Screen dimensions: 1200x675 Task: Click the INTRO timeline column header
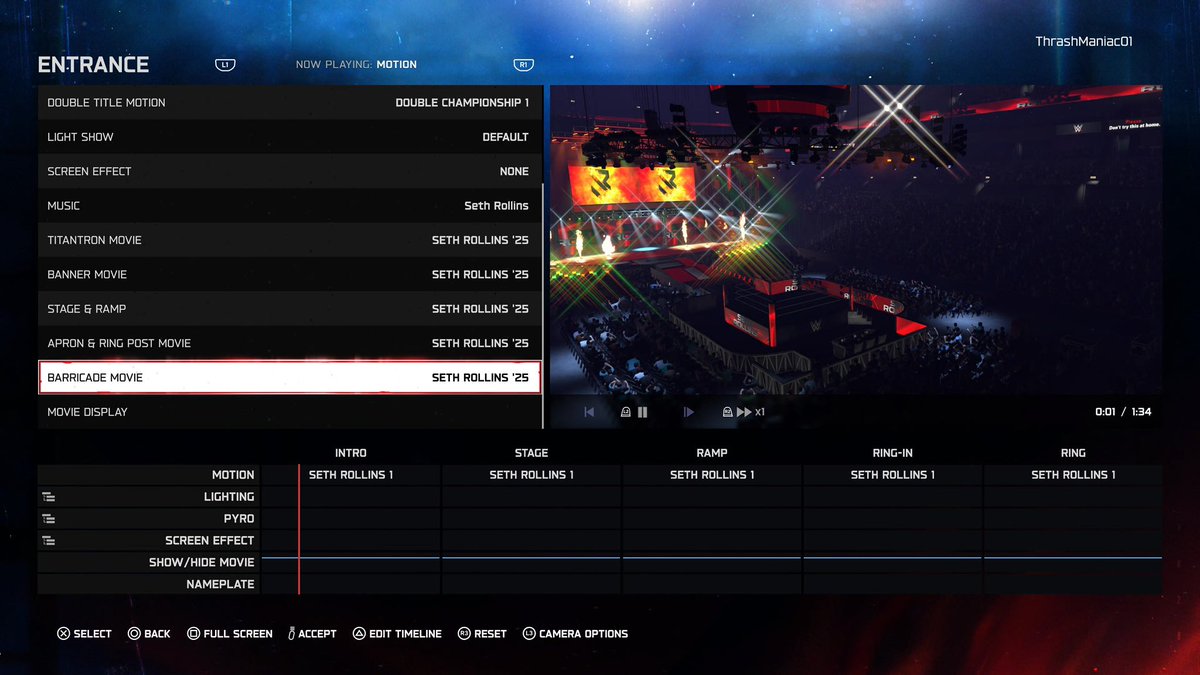point(351,453)
